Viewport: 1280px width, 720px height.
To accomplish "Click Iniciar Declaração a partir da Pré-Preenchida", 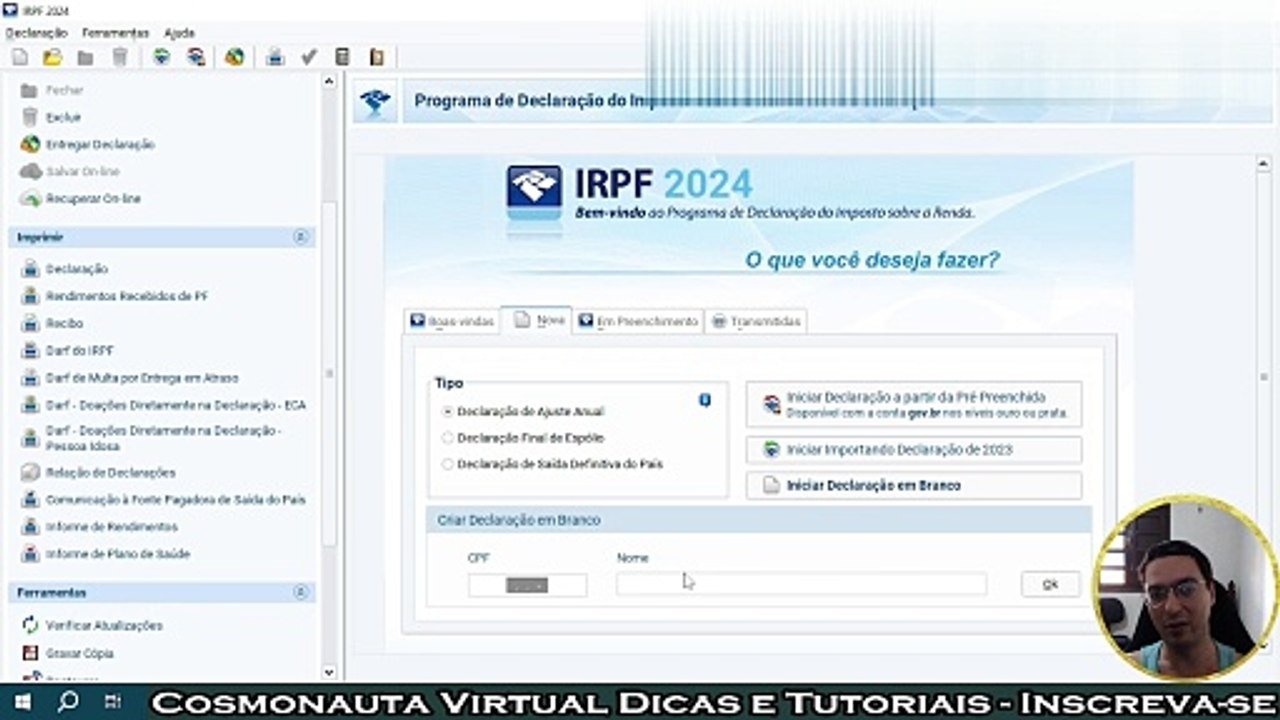I will pos(914,404).
